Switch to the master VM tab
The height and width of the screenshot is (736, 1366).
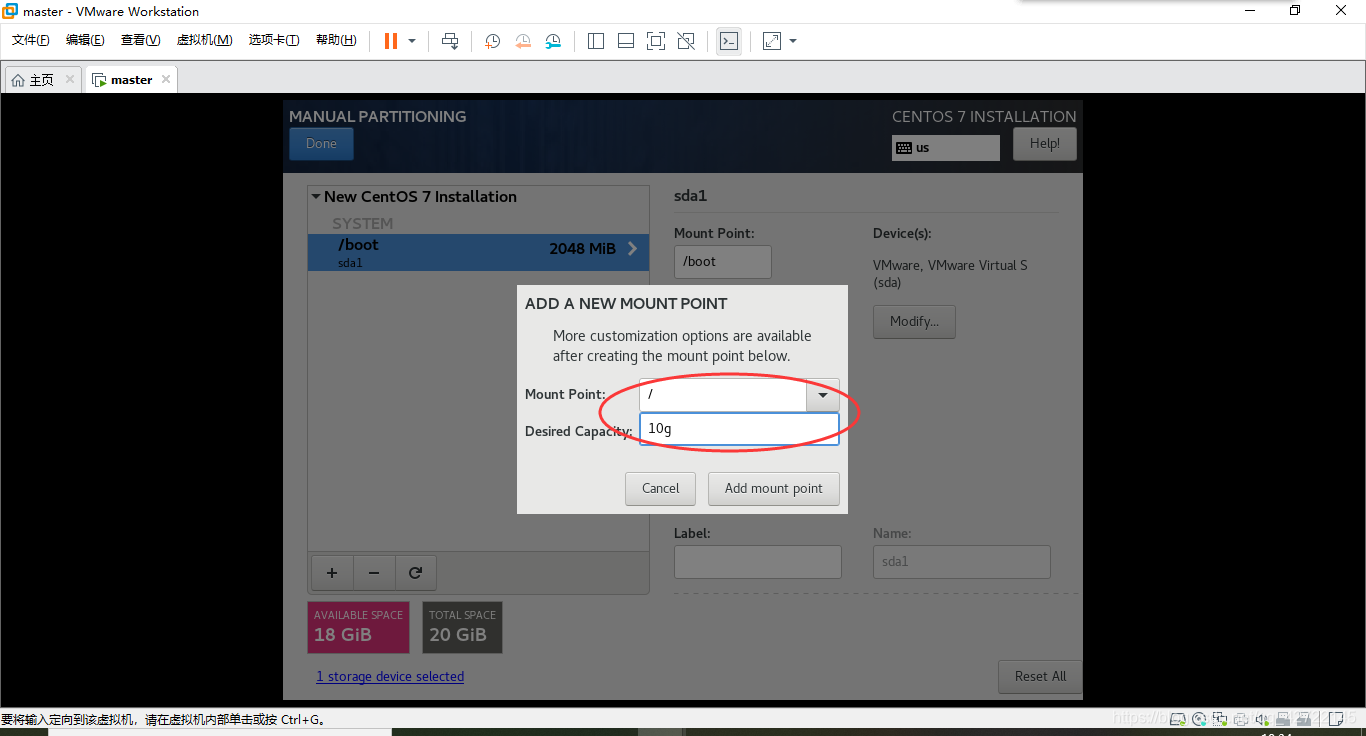(x=131, y=80)
